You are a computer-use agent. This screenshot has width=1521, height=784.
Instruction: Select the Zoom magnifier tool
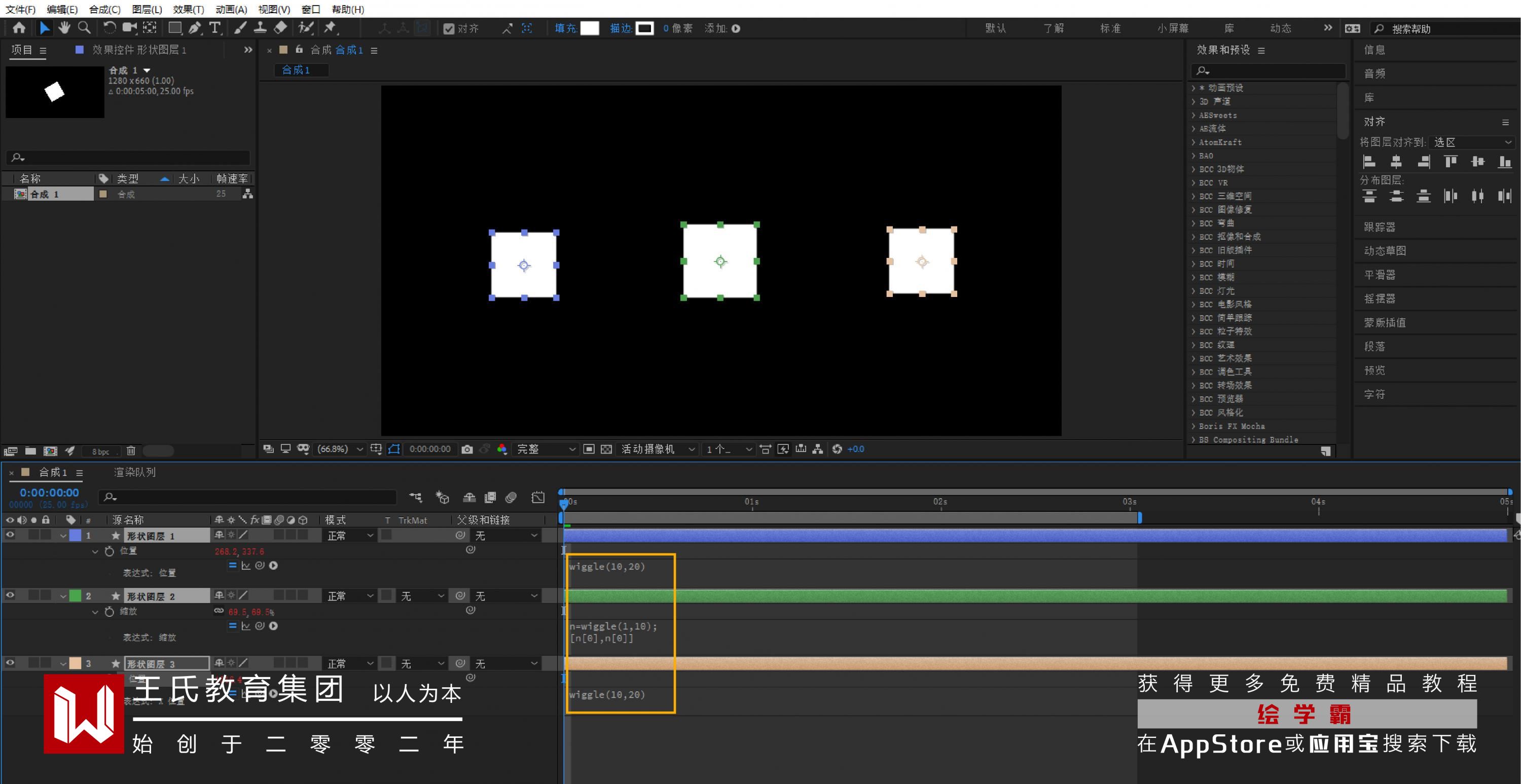point(85,28)
